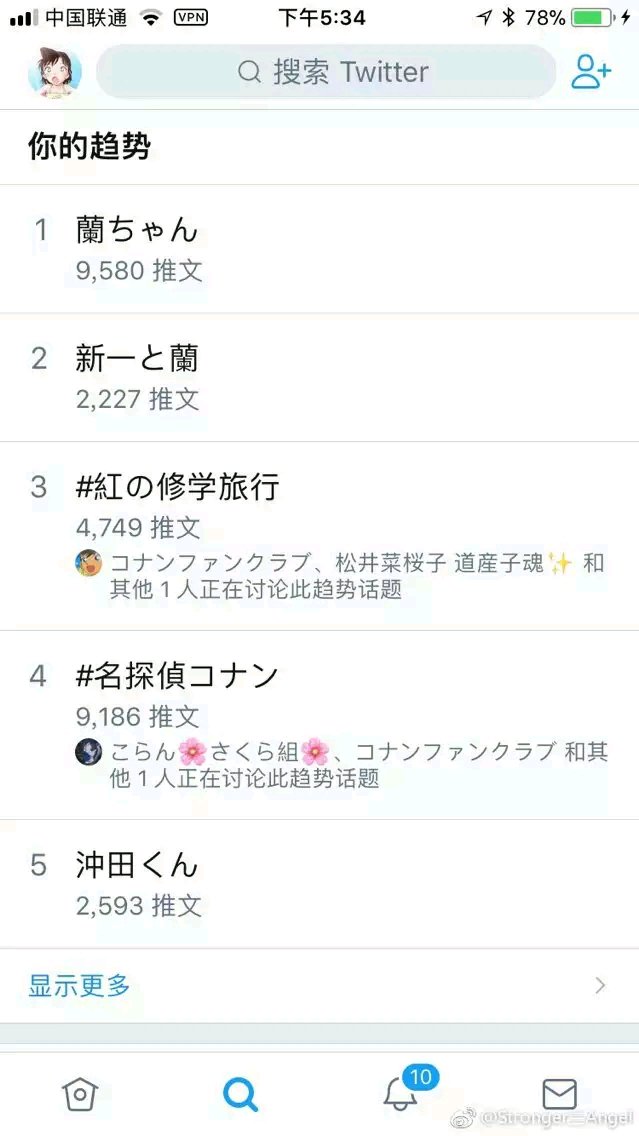
Task: Tap 显示更多 to show more trends
Action: coord(79,985)
